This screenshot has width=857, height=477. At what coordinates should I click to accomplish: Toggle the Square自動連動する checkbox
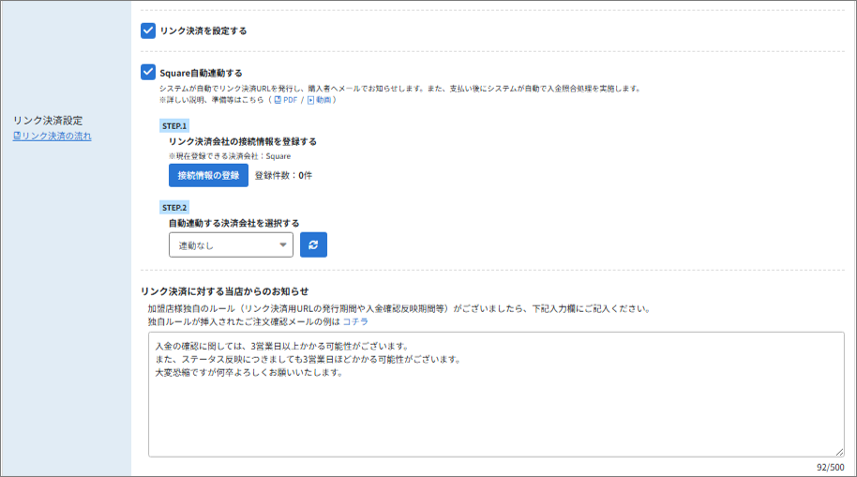(148, 72)
